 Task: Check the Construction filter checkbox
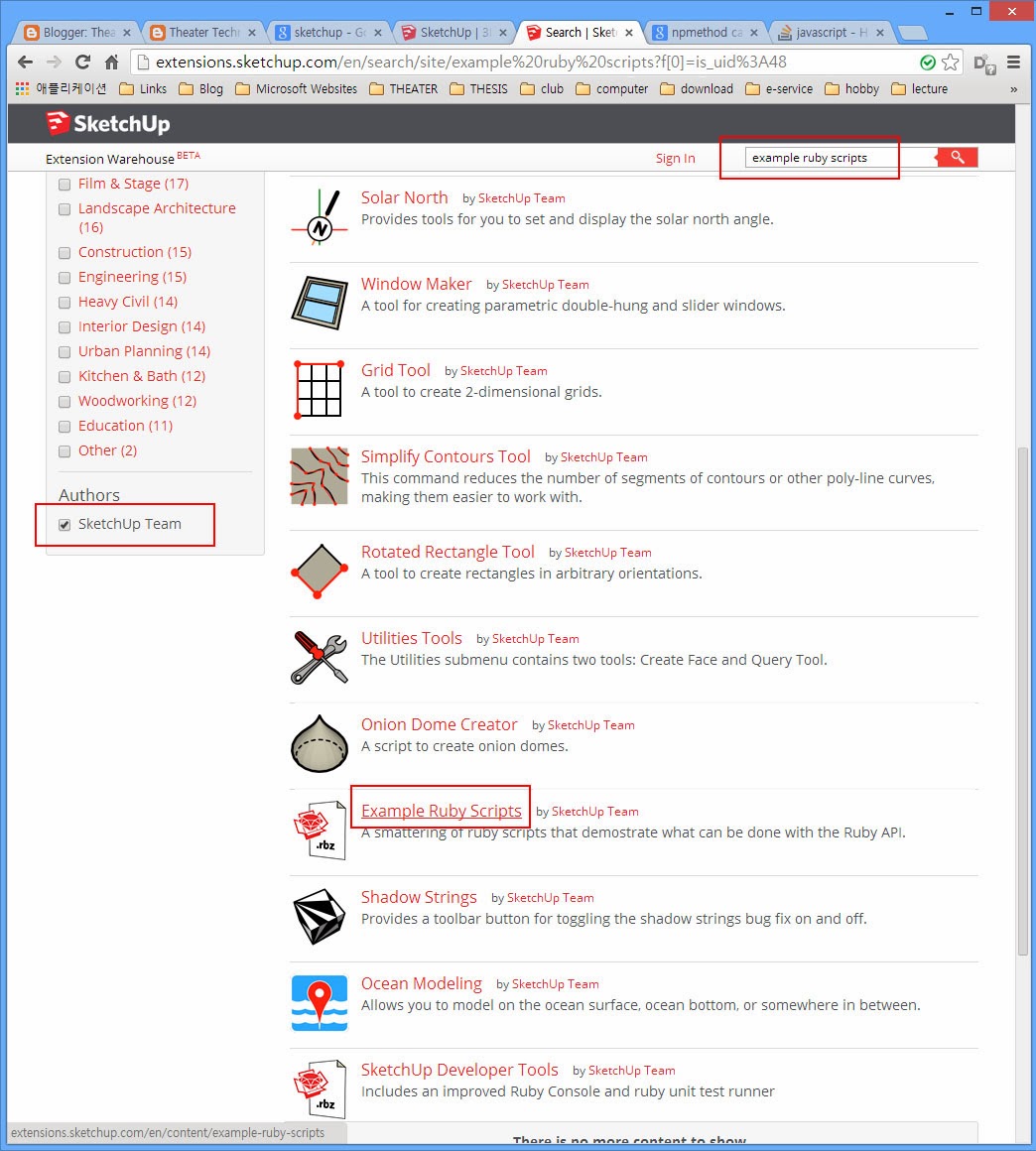point(65,252)
